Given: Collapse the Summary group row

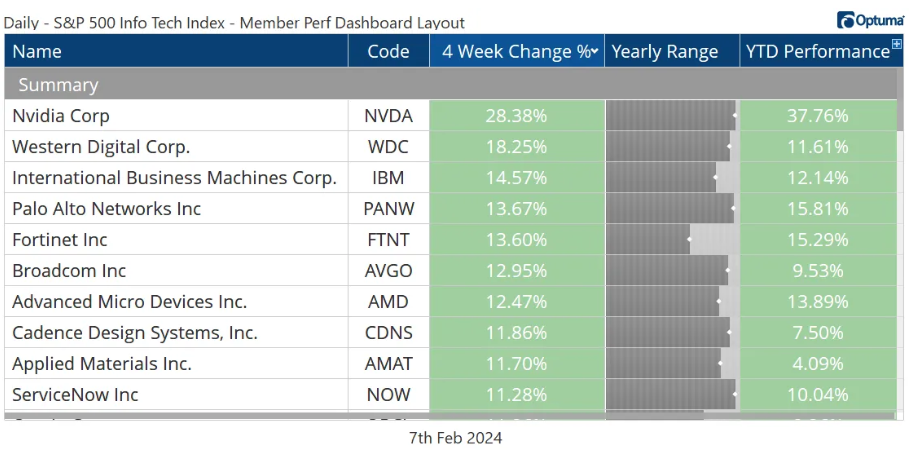Looking at the screenshot, I should pos(58,85).
